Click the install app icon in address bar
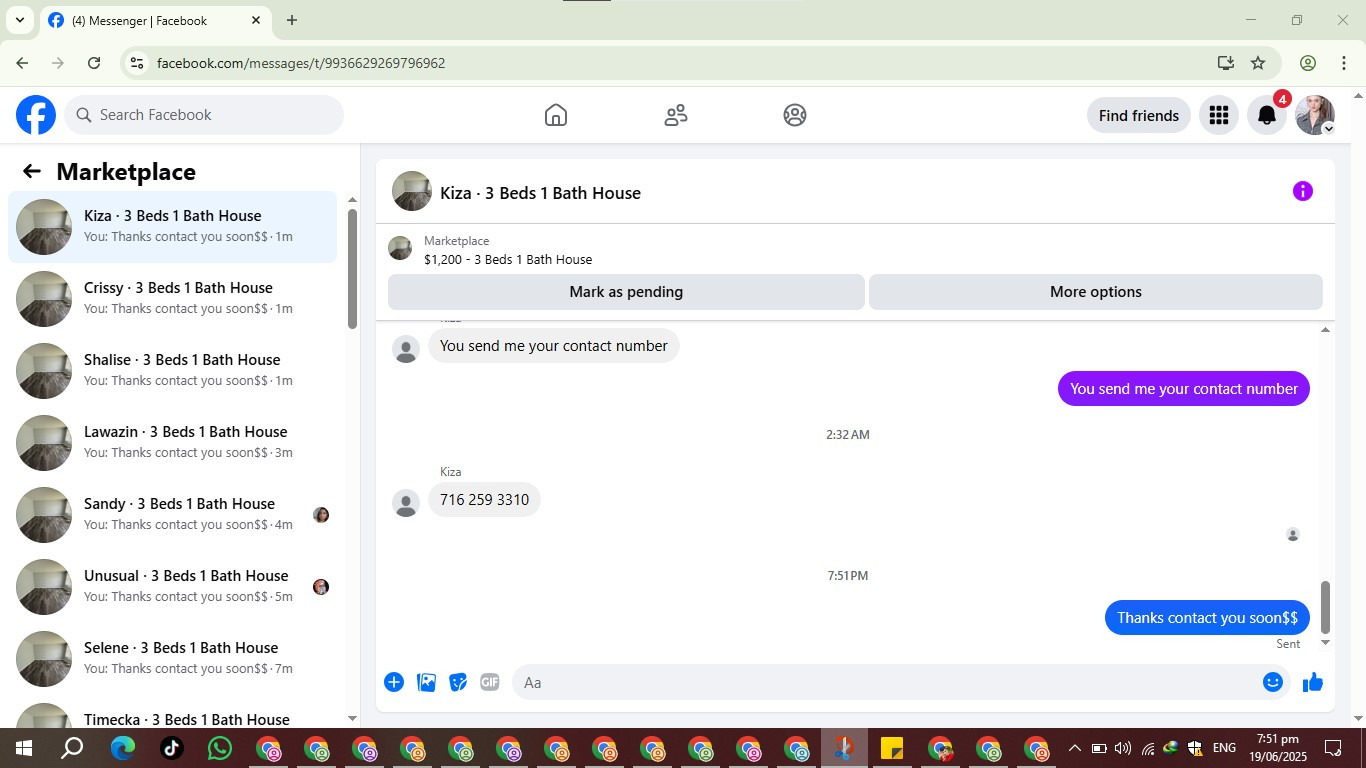Image resolution: width=1366 pixels, height=768 pixels. coord(1226,63)
